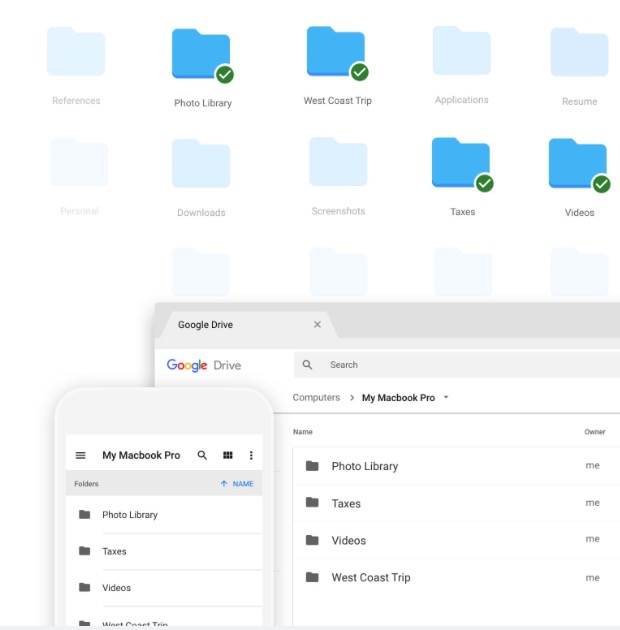Click the Taxes label under grid folder
The width and height of the screenshot is (620, 630).
click(x=462, y=212)
